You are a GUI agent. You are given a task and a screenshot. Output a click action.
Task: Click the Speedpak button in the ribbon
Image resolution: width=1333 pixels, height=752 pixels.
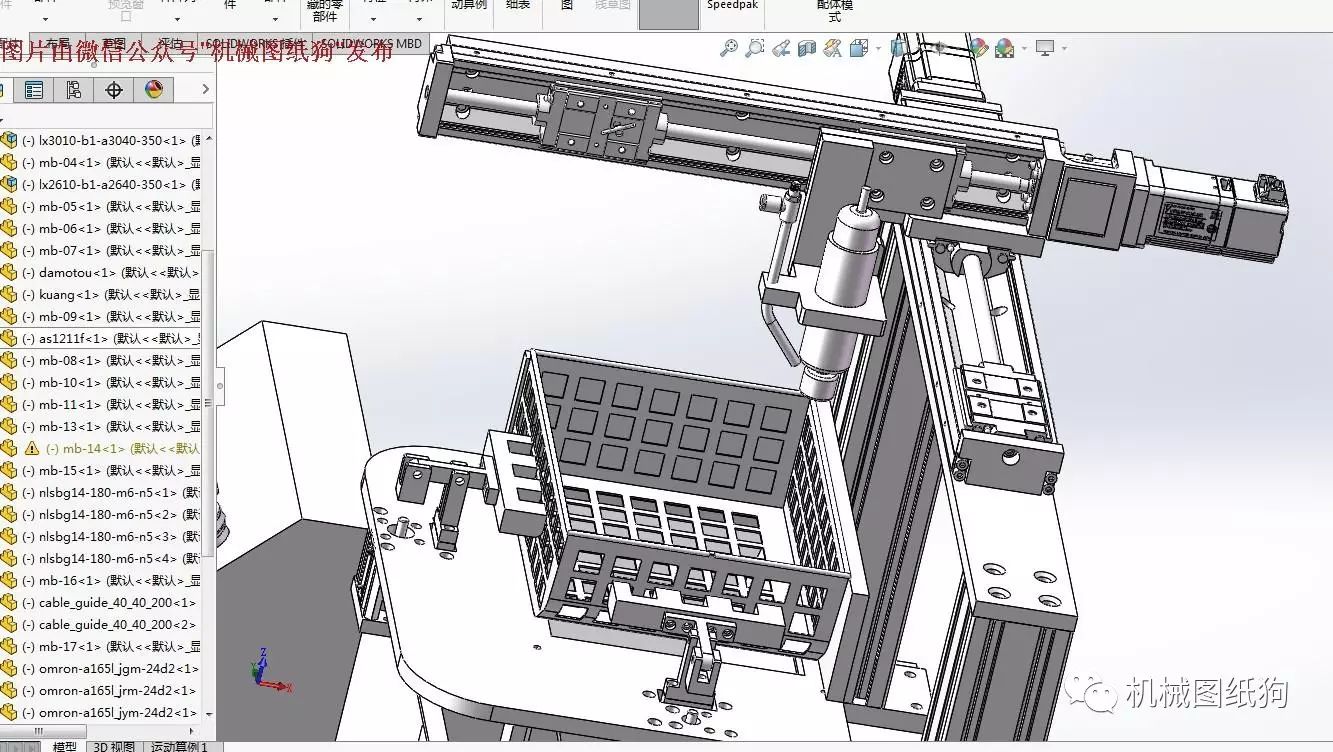pos(732,5)
